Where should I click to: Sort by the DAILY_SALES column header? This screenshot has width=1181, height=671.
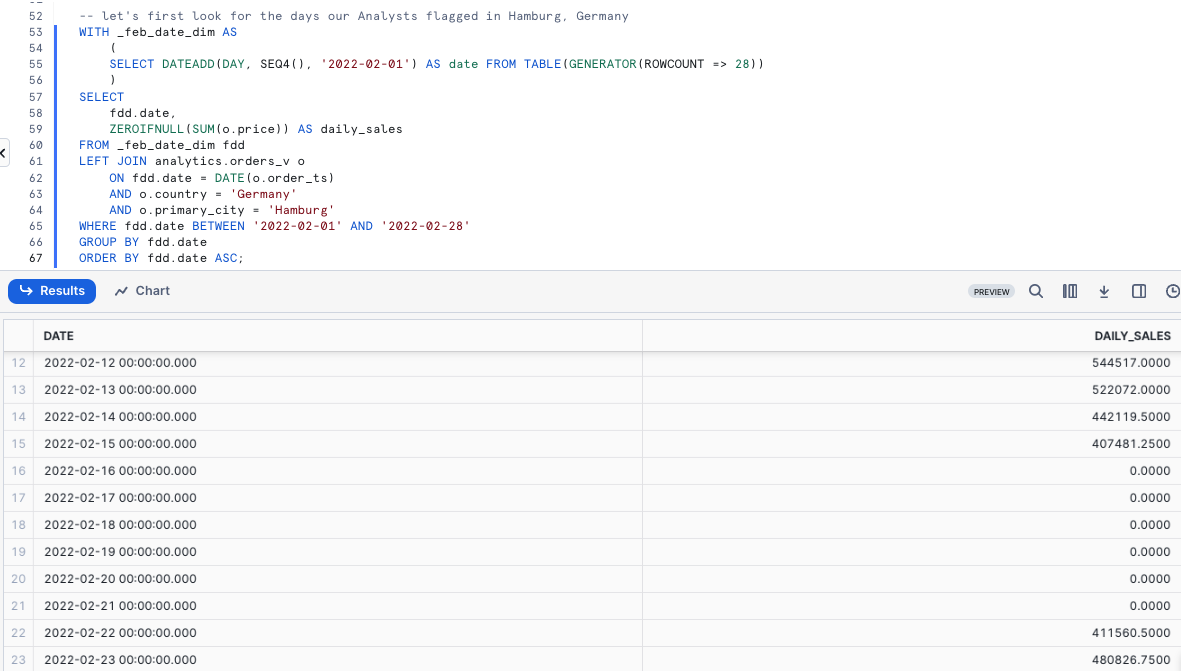tap(1132, 336)
